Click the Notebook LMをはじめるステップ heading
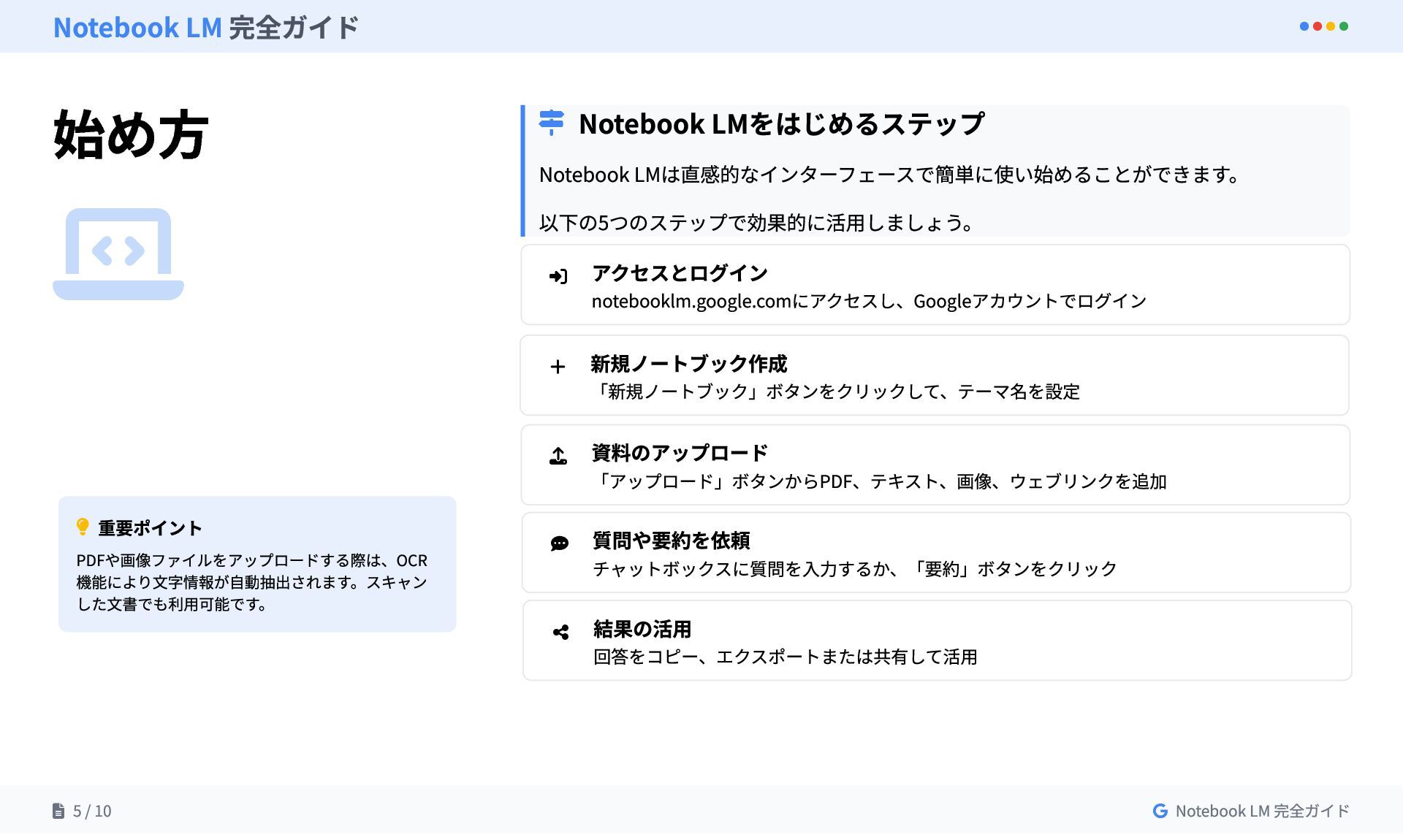 (781, 123)
